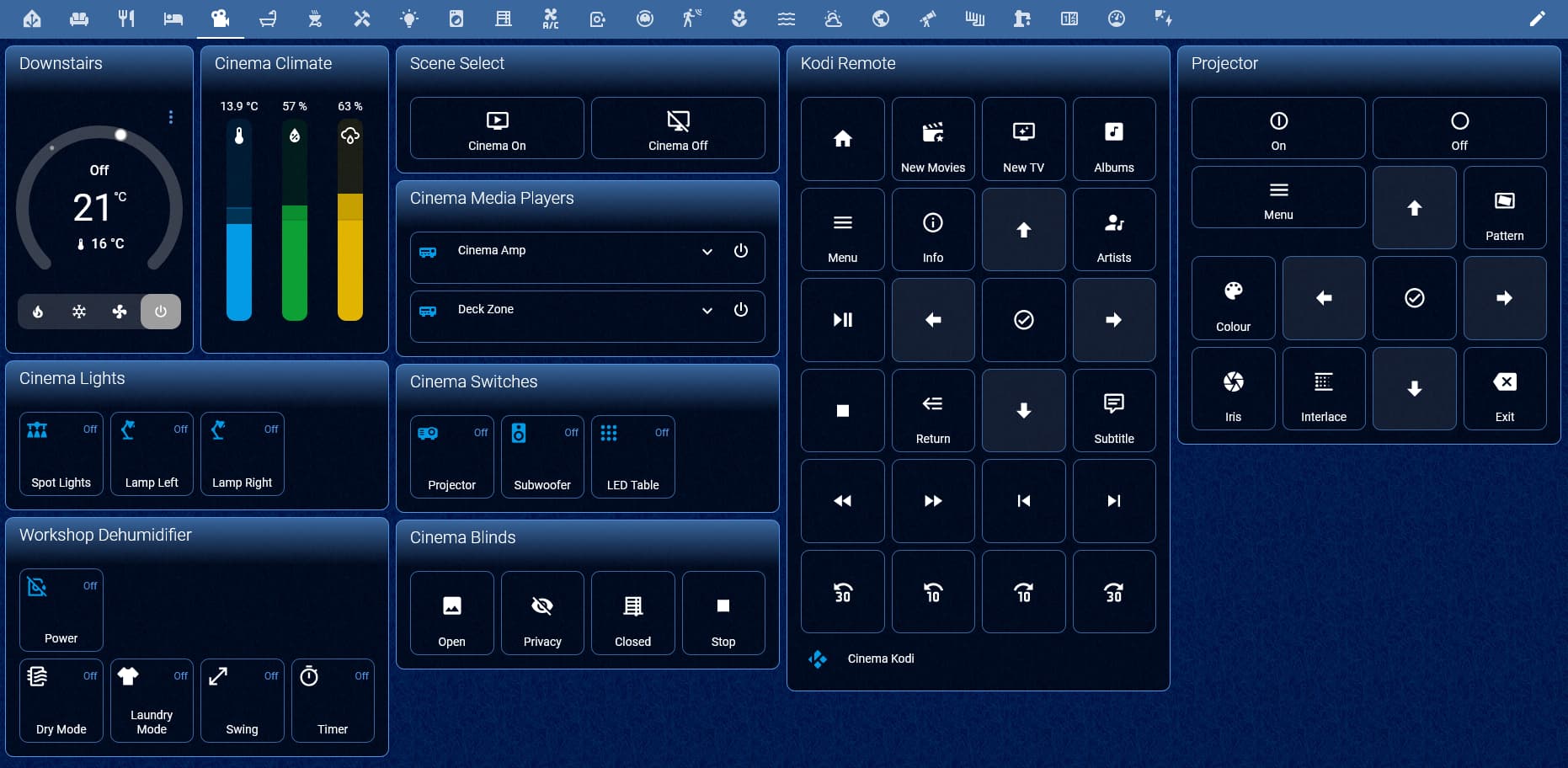
Task: Toggle dehumidifier Swing
Action: [242, 701]
